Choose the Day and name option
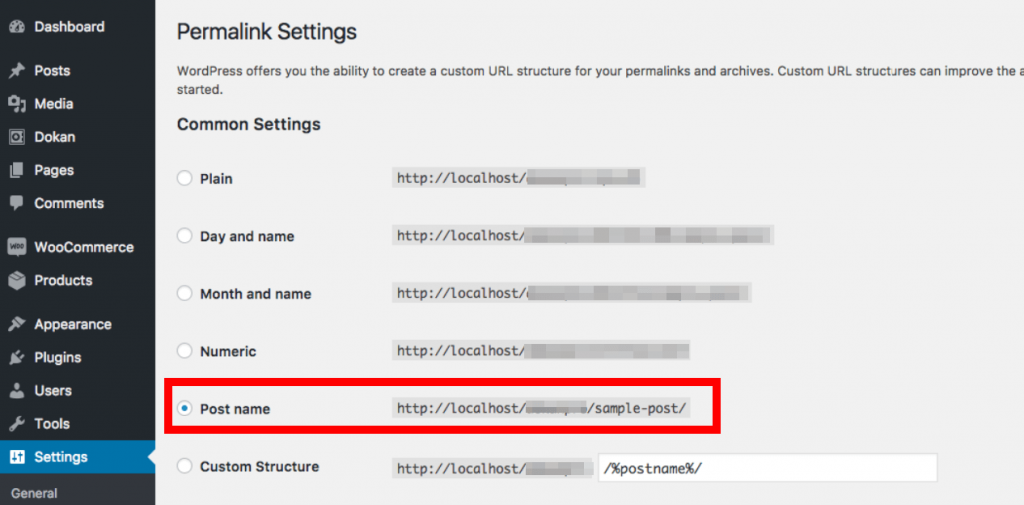Viewport: 1024px width, 505px height. 184,236
